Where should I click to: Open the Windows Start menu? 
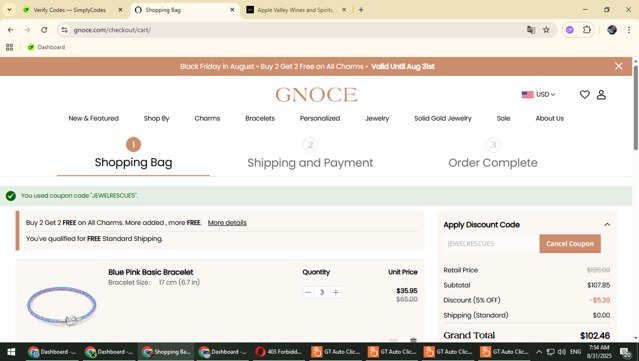11,352
